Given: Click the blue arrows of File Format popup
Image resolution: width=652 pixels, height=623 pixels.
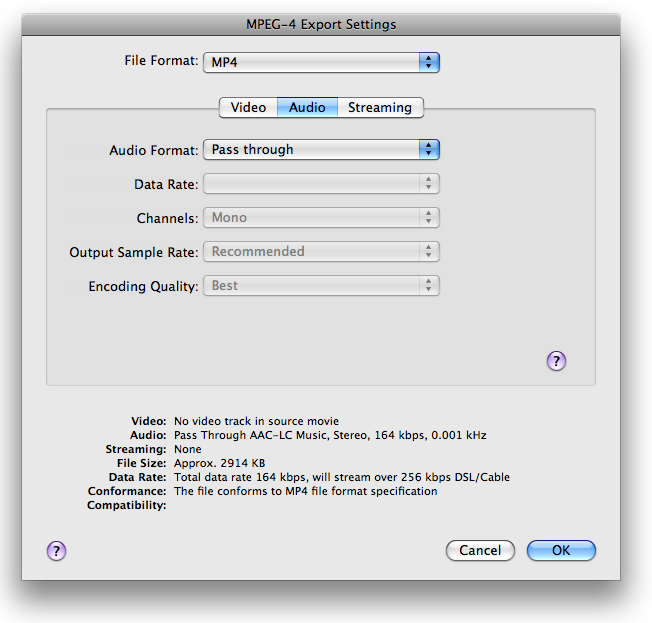Looking at the screenshot, I should [x=429, y=62].
